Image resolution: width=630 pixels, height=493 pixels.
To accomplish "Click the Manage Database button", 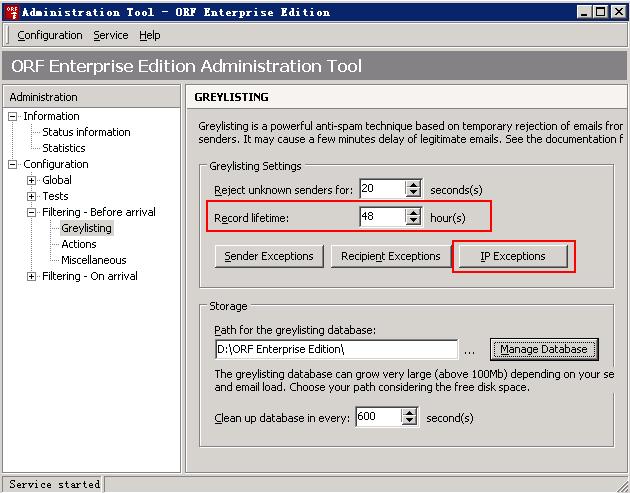I will (544, 349).
